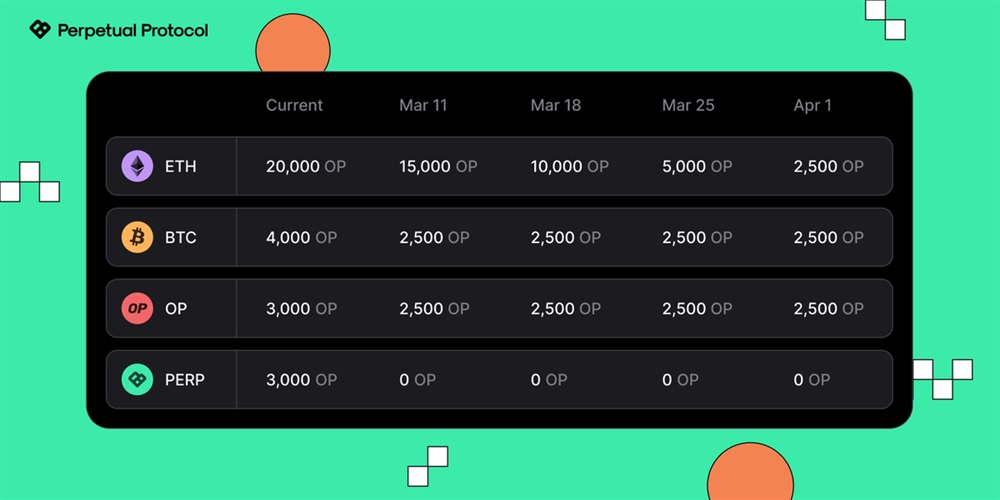Click the BTC row label
Screen dimensions: 1000x500
click(x=180, y=237)
